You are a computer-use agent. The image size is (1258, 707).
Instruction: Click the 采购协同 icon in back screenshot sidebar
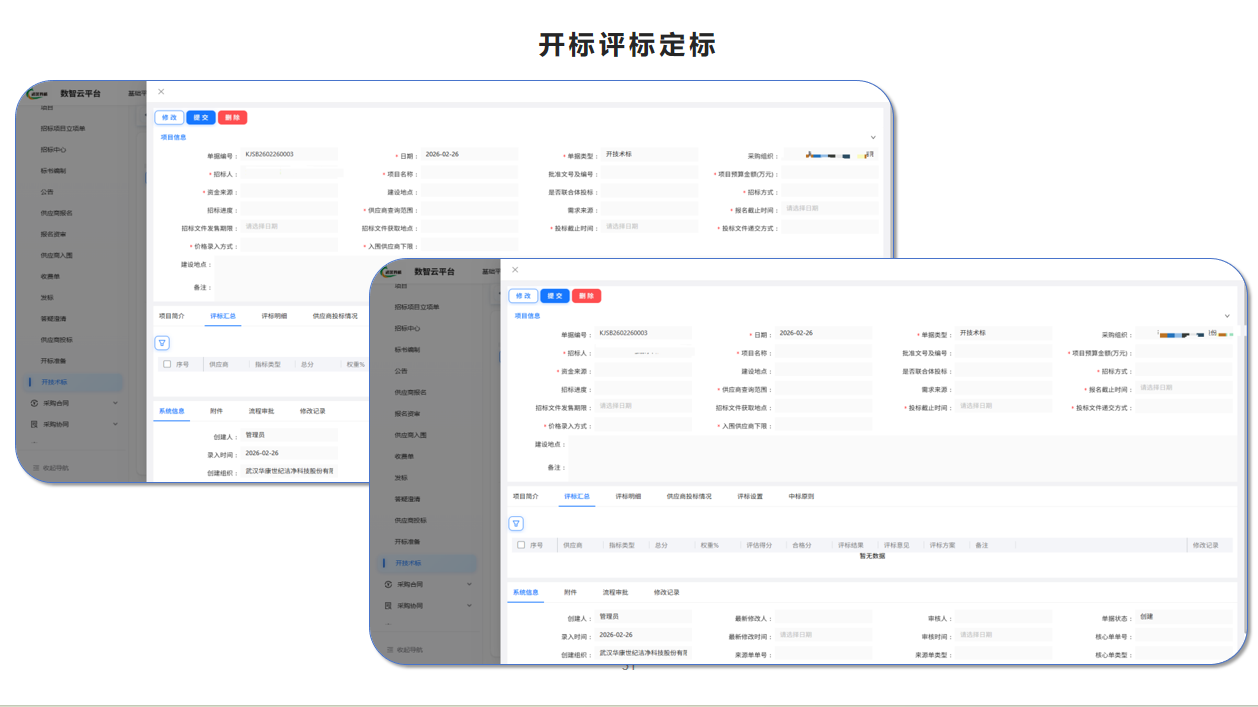34,424
